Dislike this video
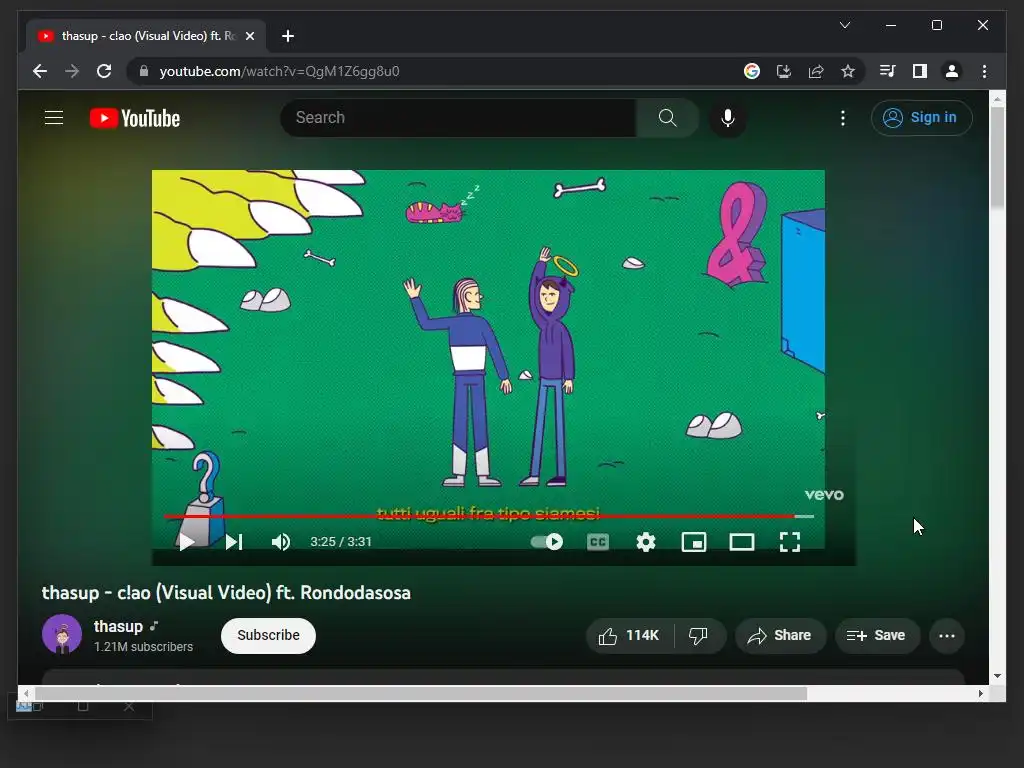The height and width of the screenshot is (768, 1024). pyautogui.click(x=699, y=635)
